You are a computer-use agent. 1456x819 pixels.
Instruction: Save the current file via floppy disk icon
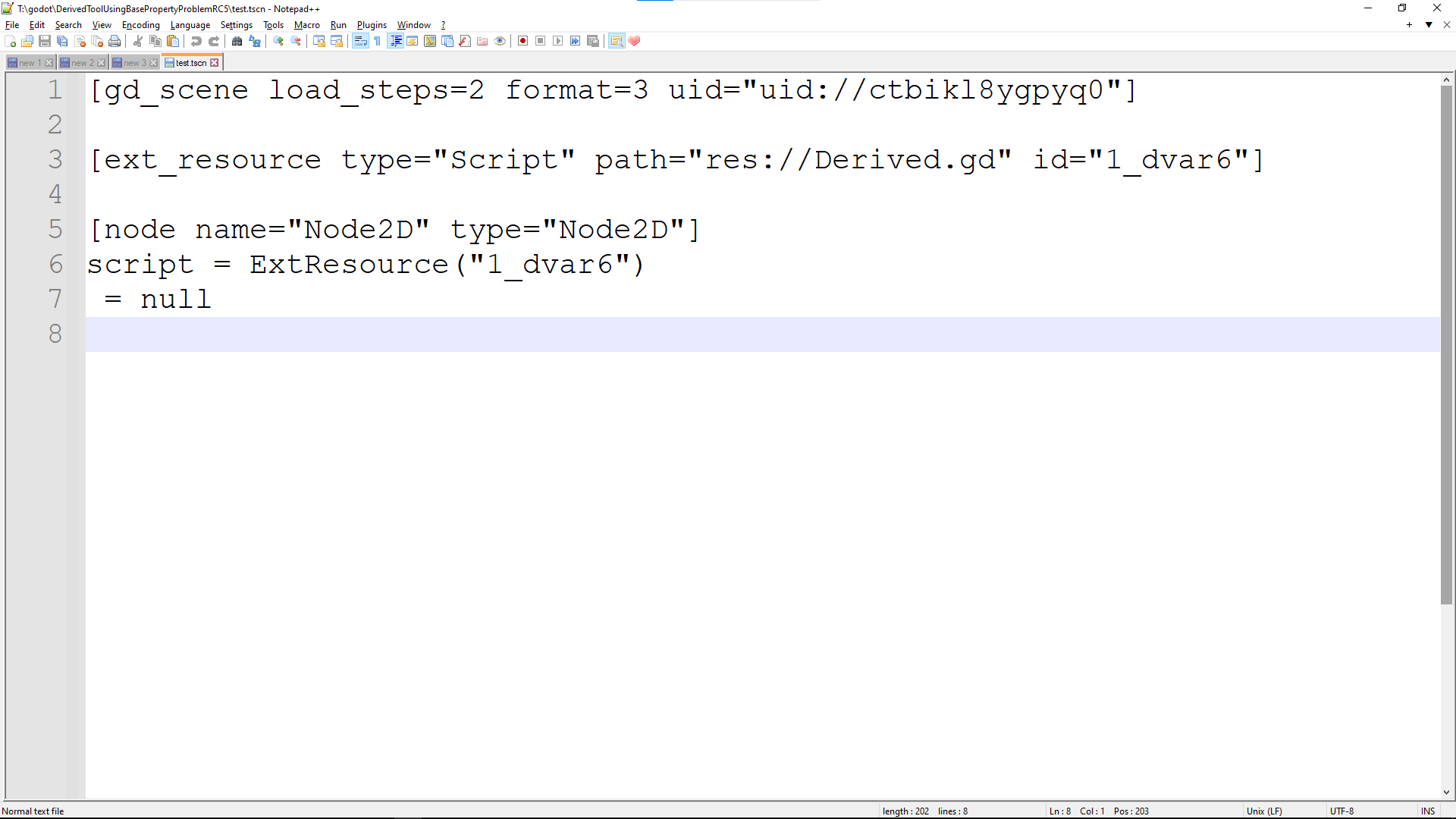[x=44, y=41]
